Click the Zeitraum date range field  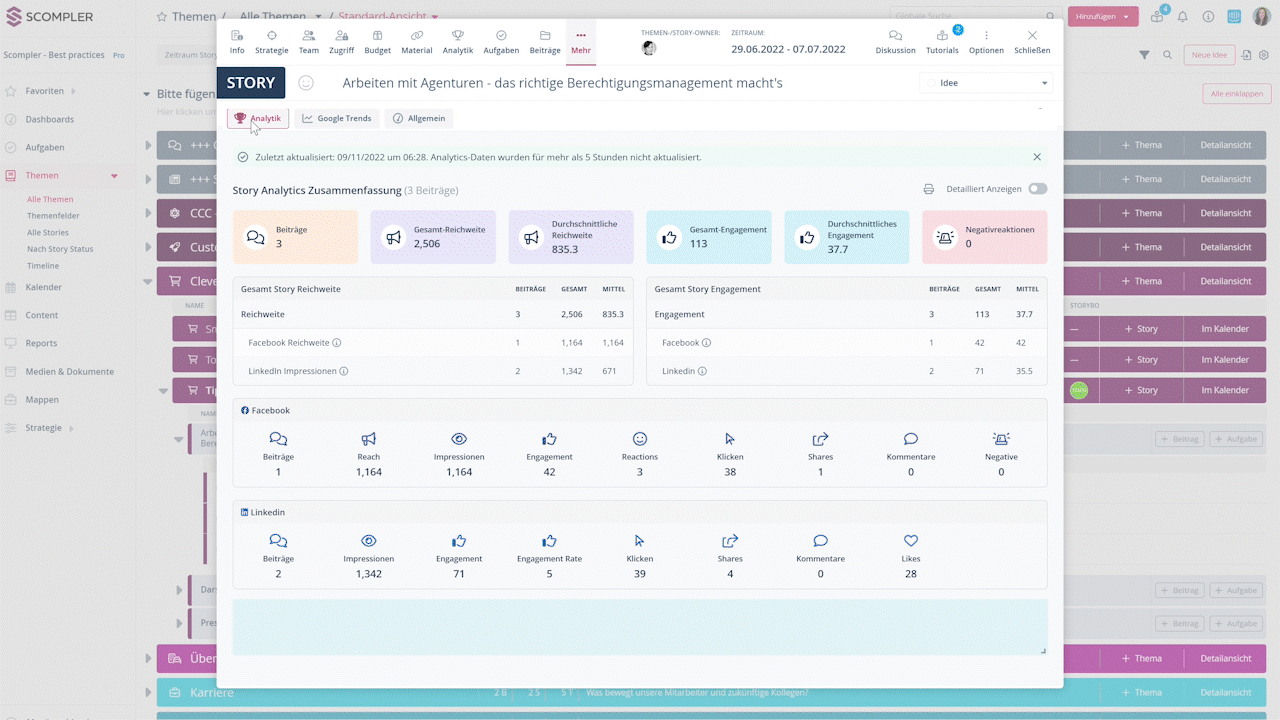(x=788, y=48)
